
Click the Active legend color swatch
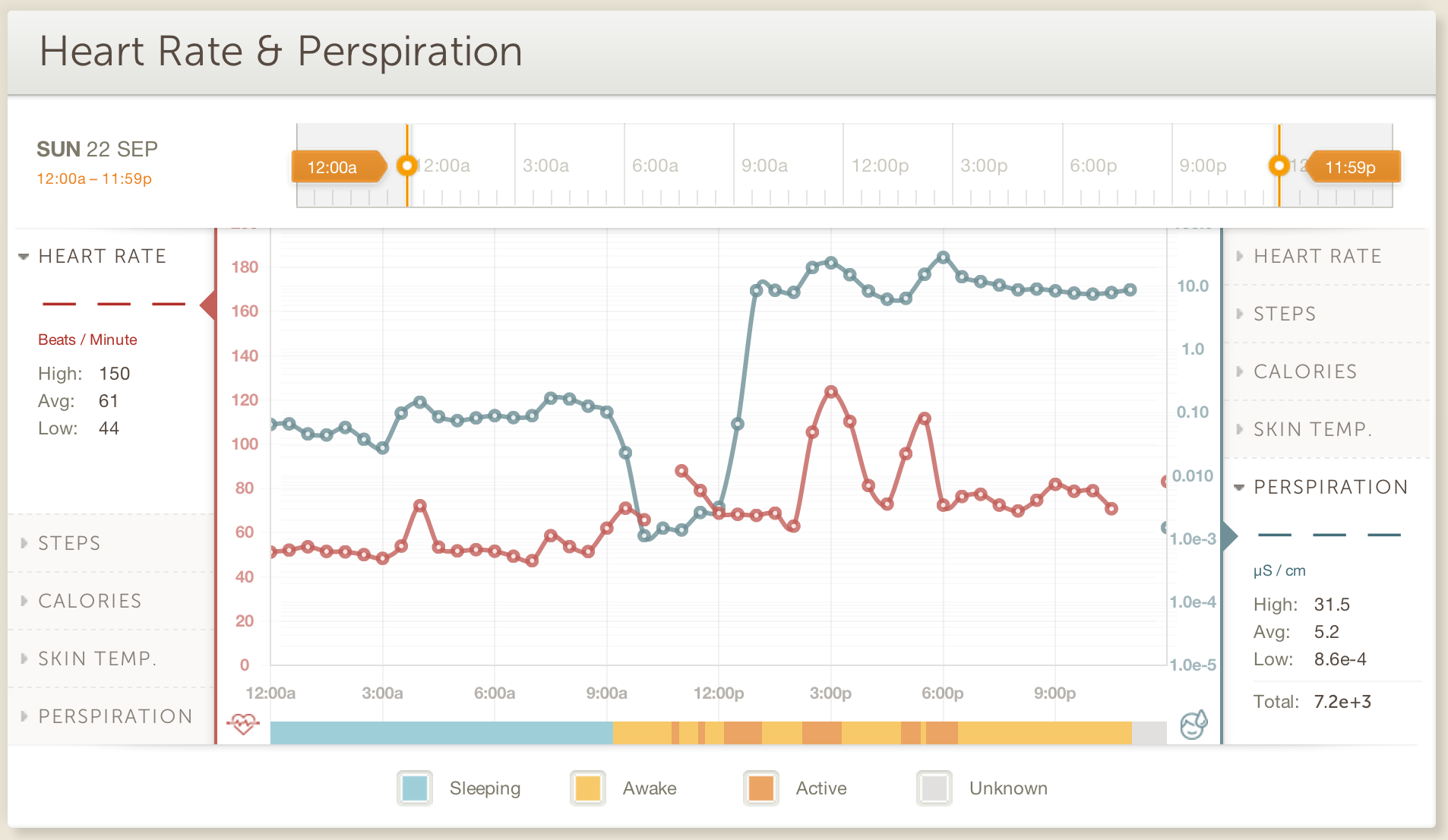pyautogui.click(x=761, y=788)
